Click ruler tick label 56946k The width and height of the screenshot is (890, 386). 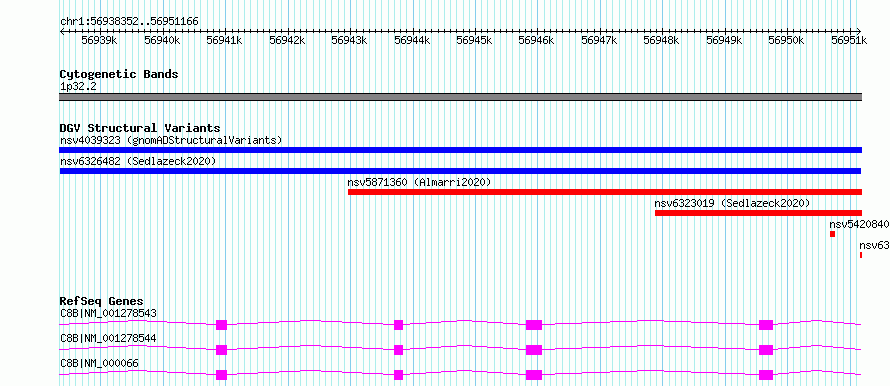point(537,40)
